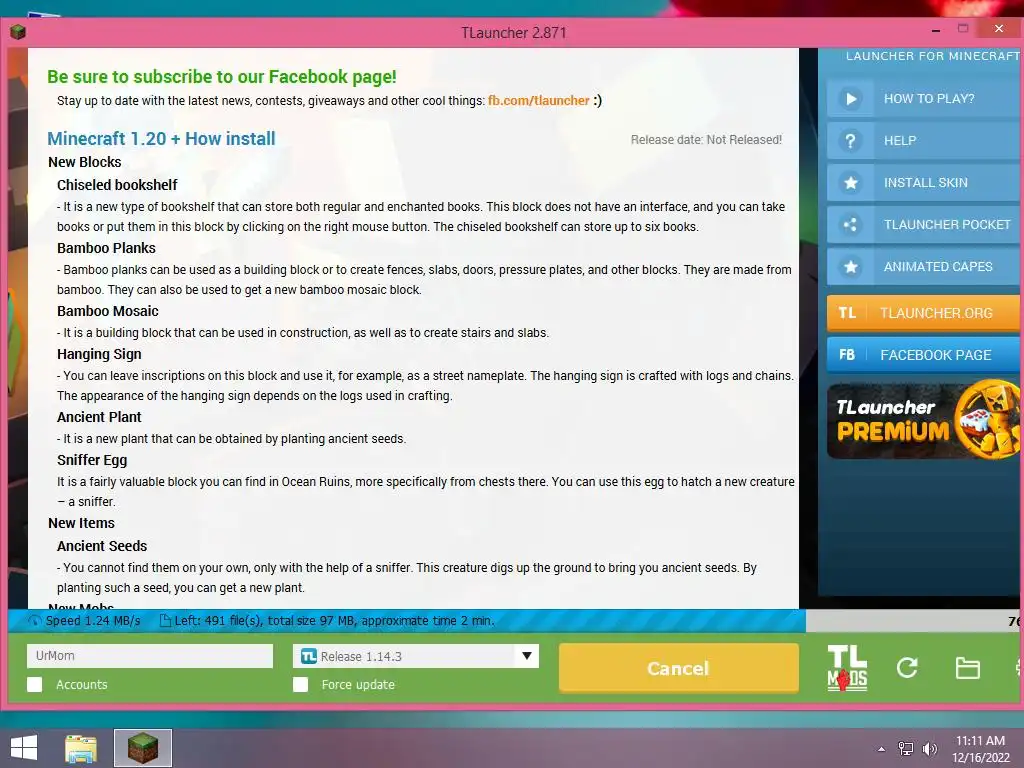1024x768 pixels.
Task: Click the Be sure to subscribe Facebook heading
Action: (221, 76)
